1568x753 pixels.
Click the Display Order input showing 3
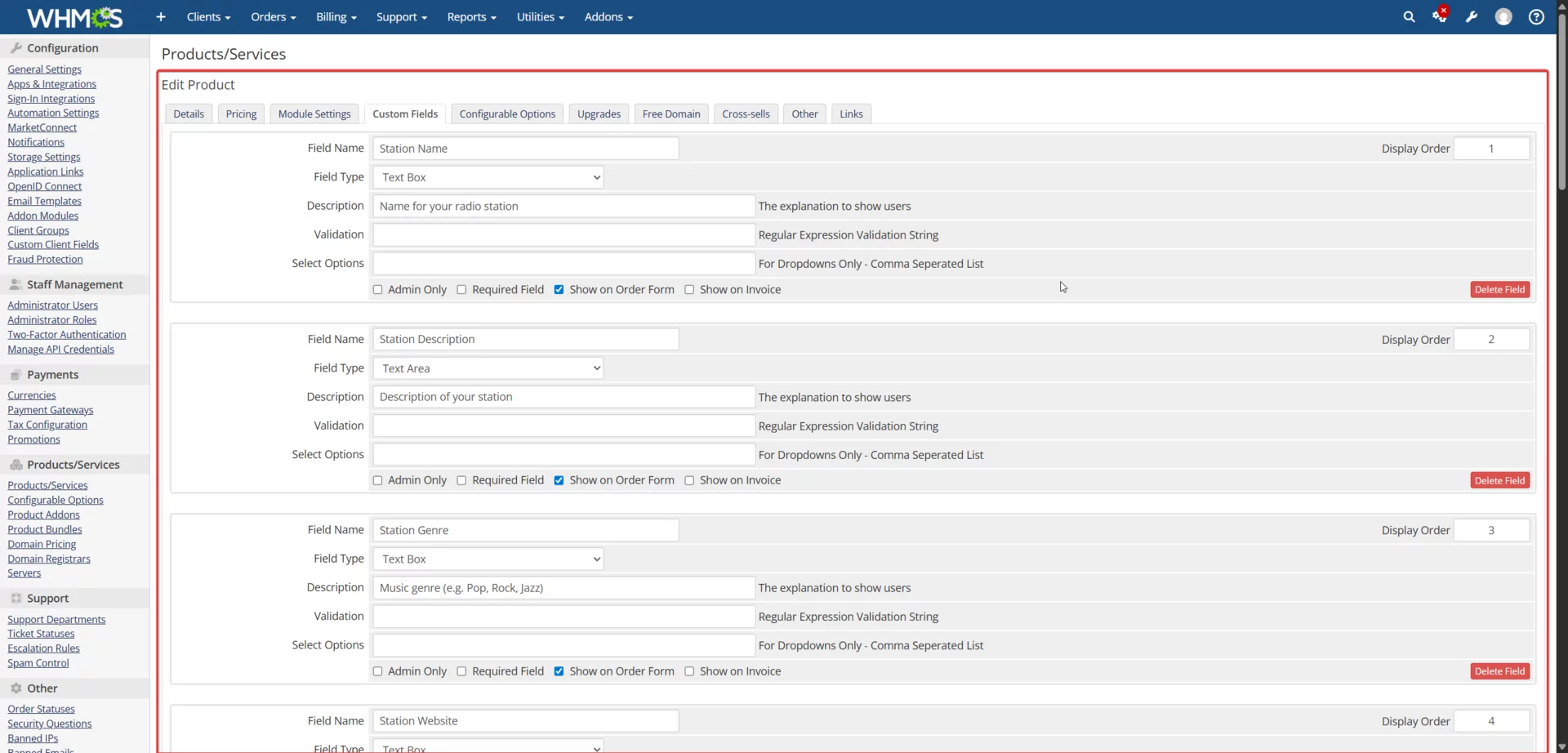[1491, 529]
